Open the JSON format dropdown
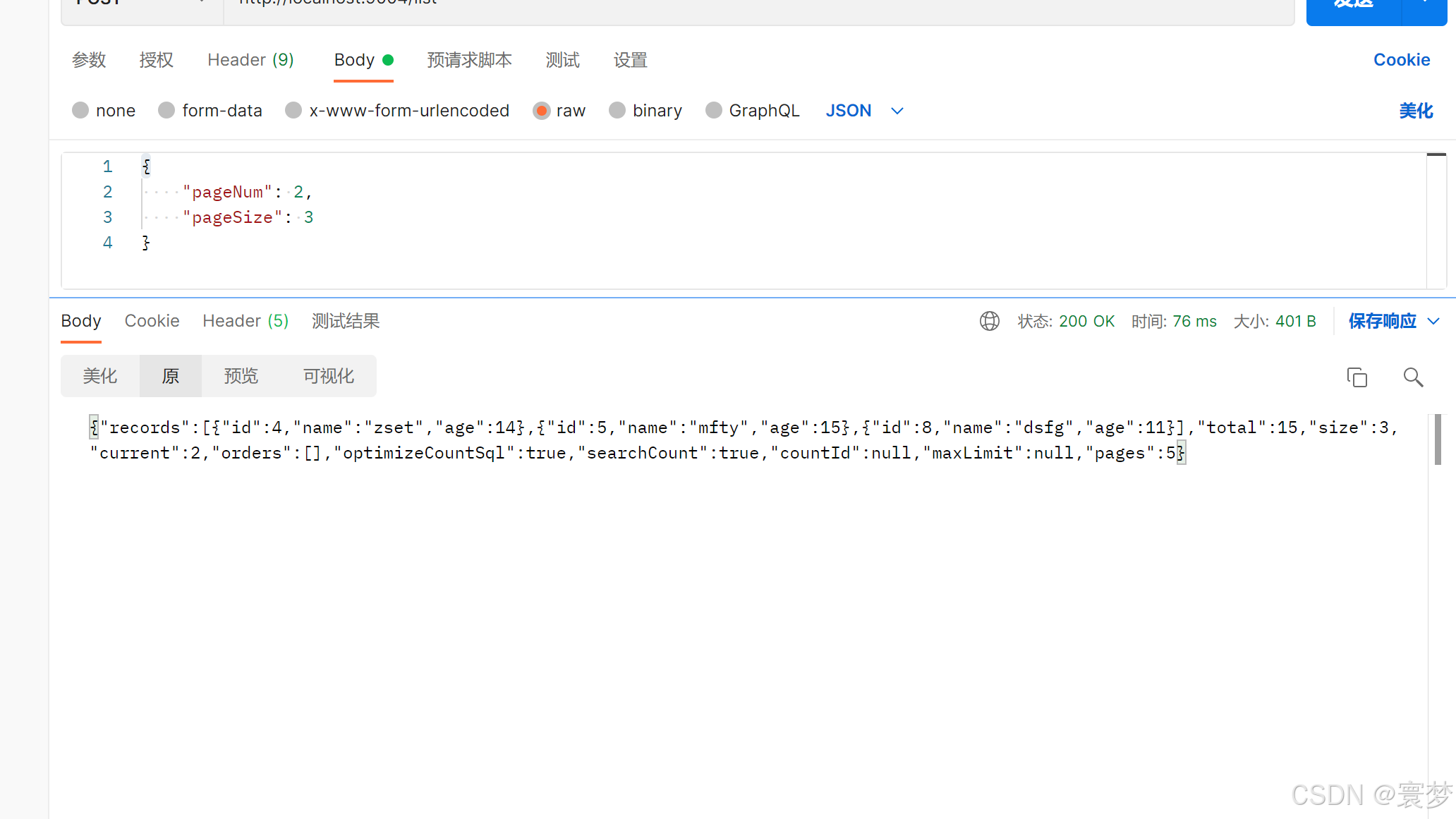The height and width of the screenshot is (819, 1456). pos(863,110)
